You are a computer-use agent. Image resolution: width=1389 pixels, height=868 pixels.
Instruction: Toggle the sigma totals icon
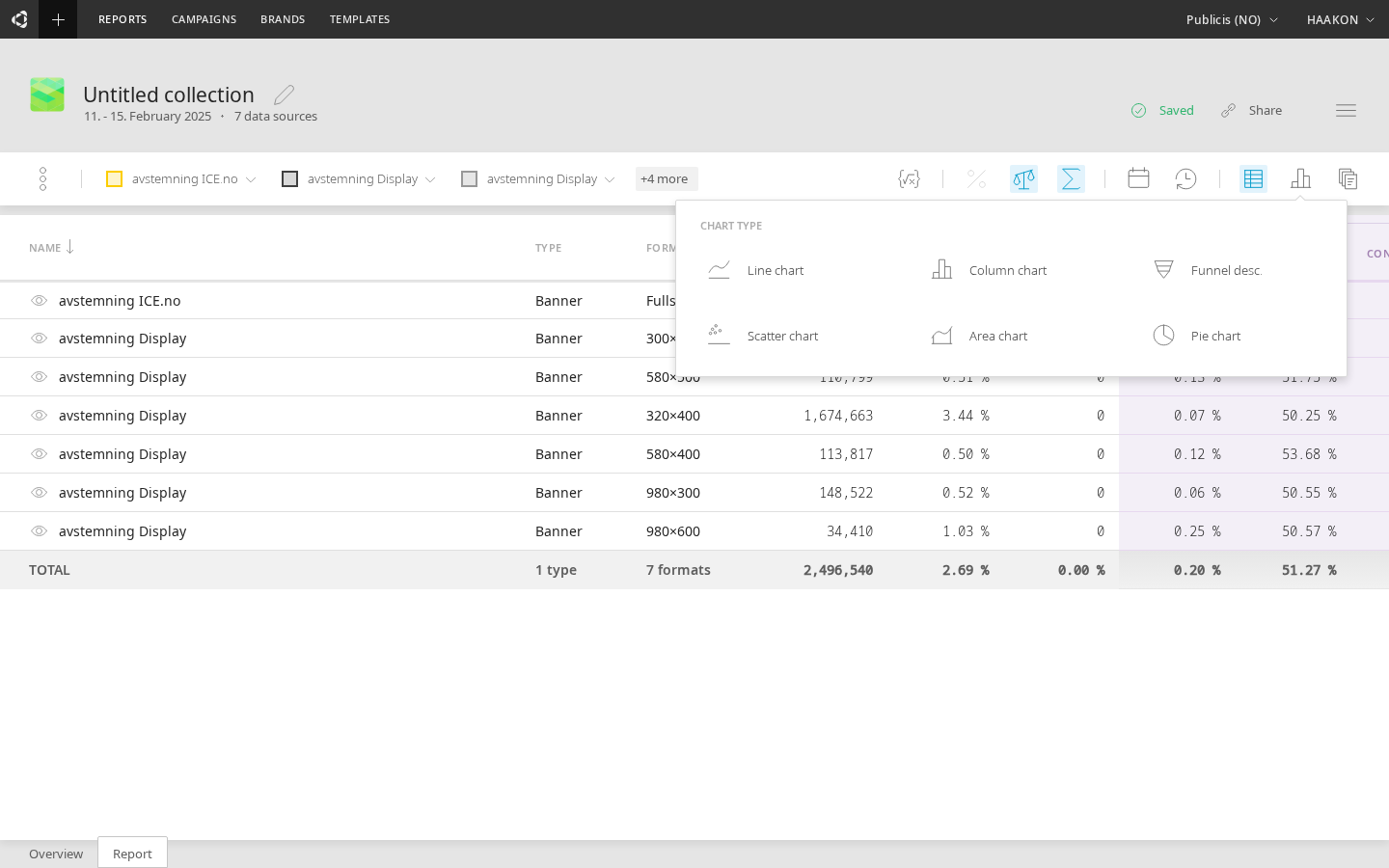pos(1071,178)
